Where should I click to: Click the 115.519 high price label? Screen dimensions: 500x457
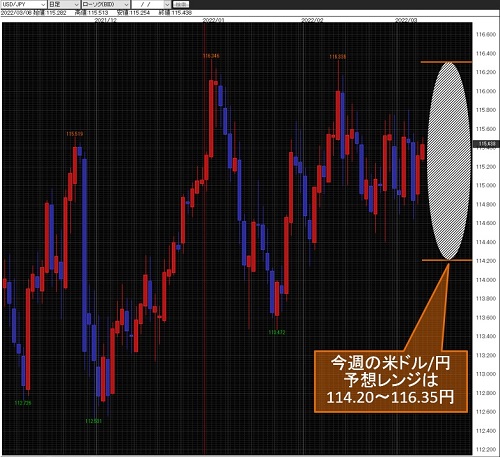pos(75,134)
